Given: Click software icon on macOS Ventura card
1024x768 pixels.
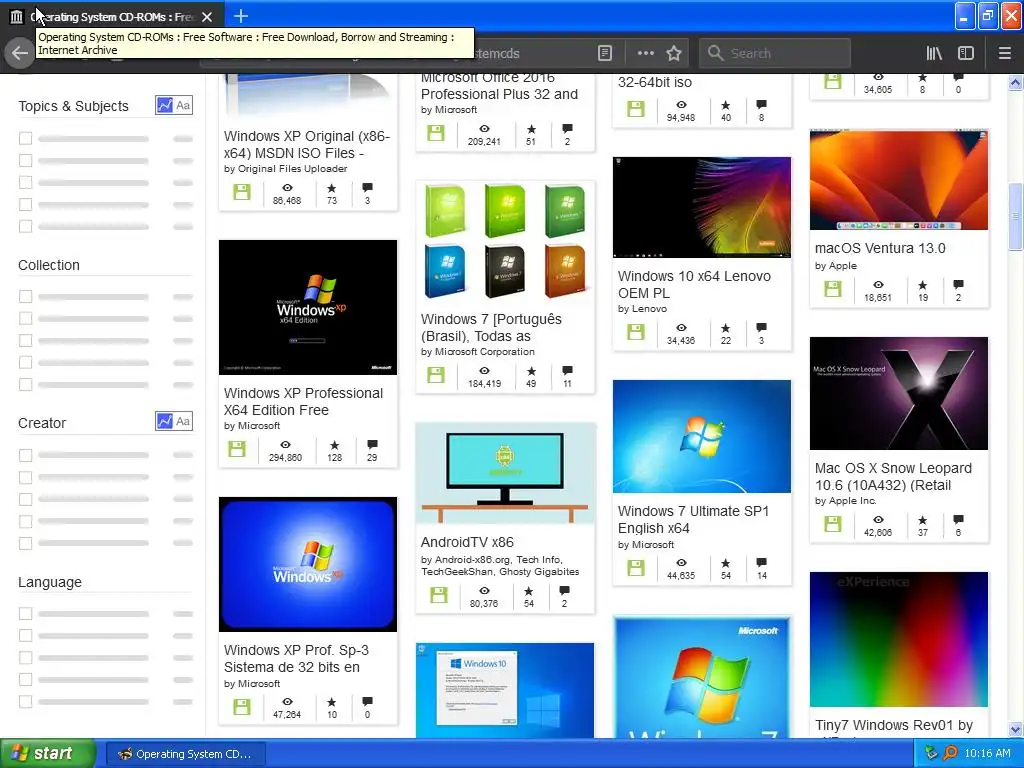Looking at the screenshot, I should tap(833, 289).
